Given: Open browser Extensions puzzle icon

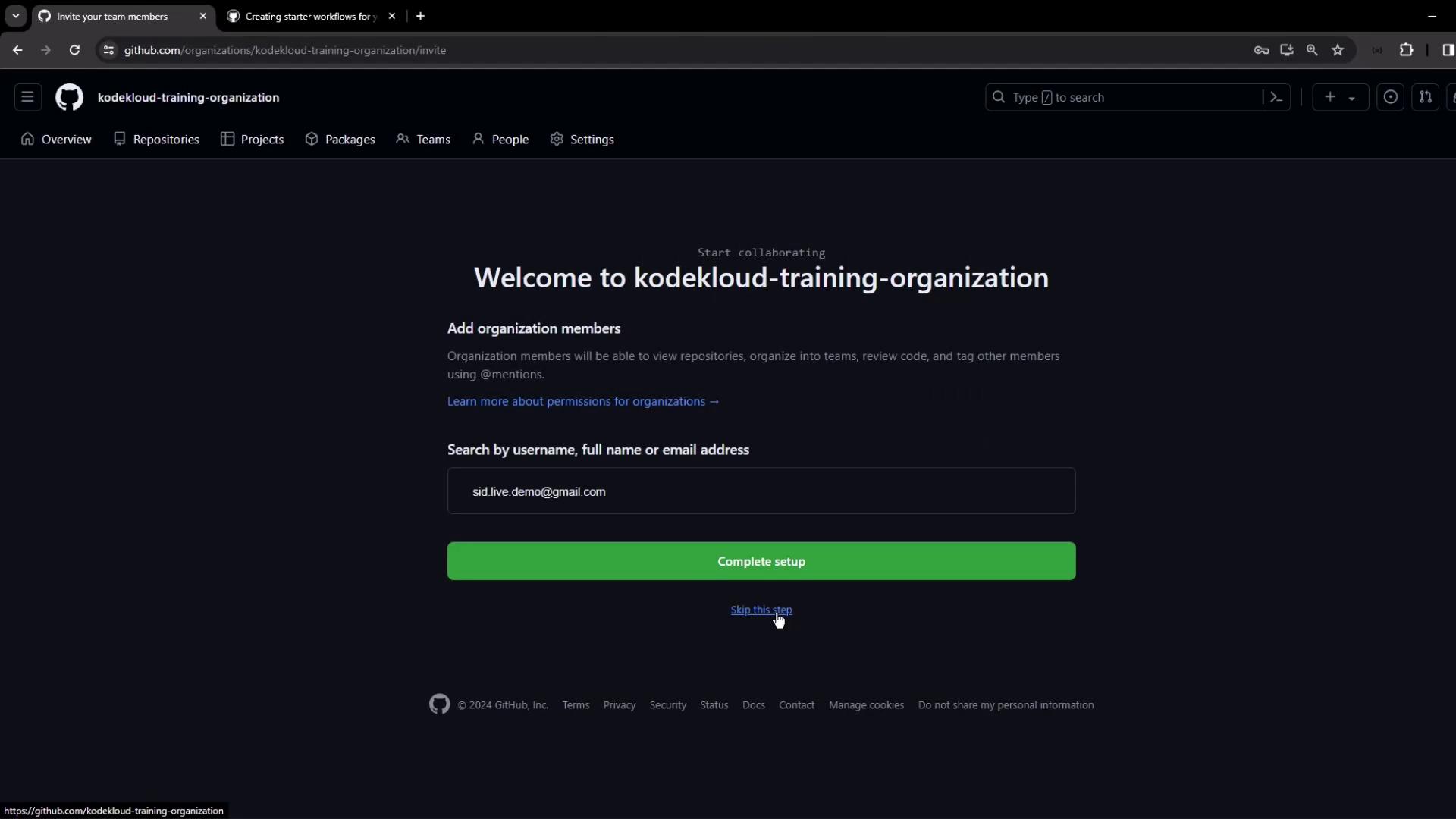Looking at the screenshot, I should coord(1406,50).
